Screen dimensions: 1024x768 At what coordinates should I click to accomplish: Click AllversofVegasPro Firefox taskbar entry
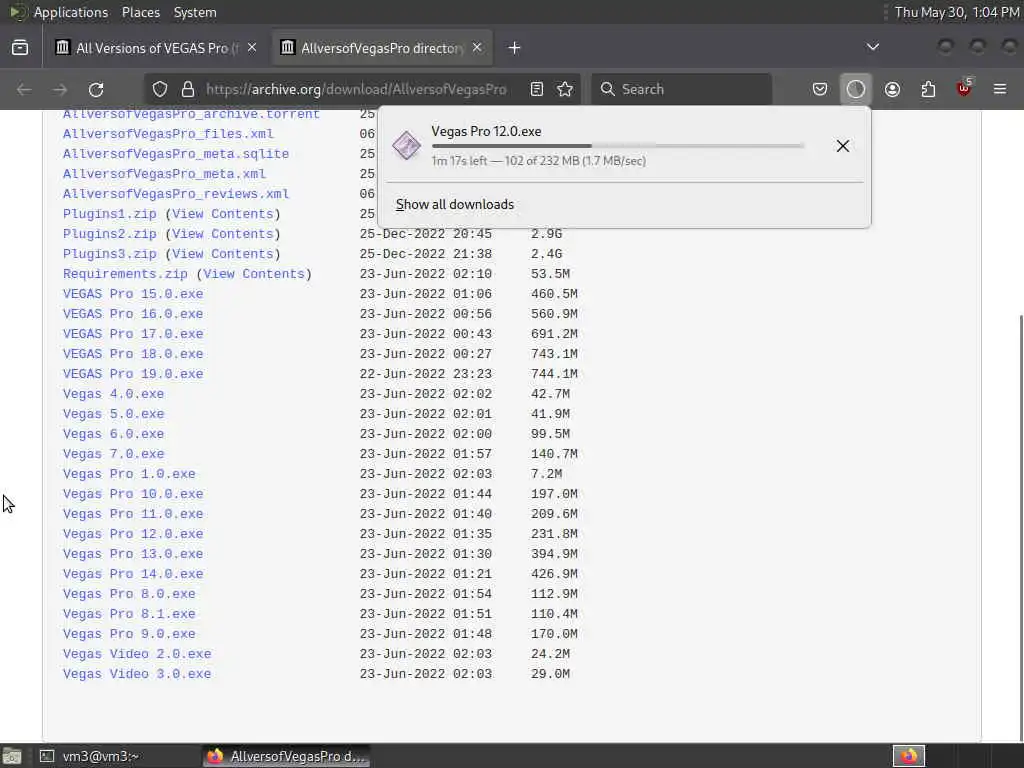tap(286, 756)
